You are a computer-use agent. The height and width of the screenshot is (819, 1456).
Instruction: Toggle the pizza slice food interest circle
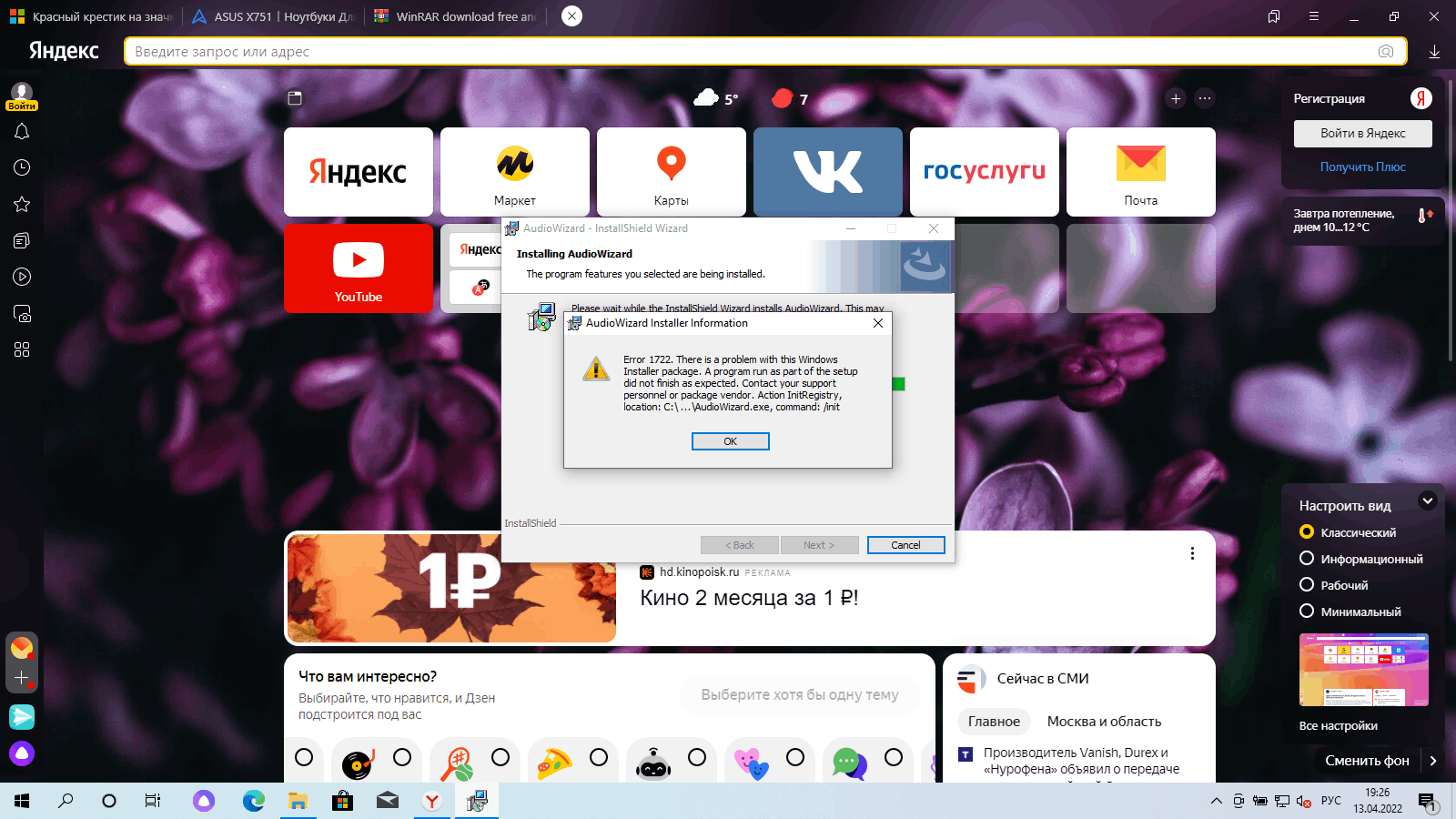(599, 757)
